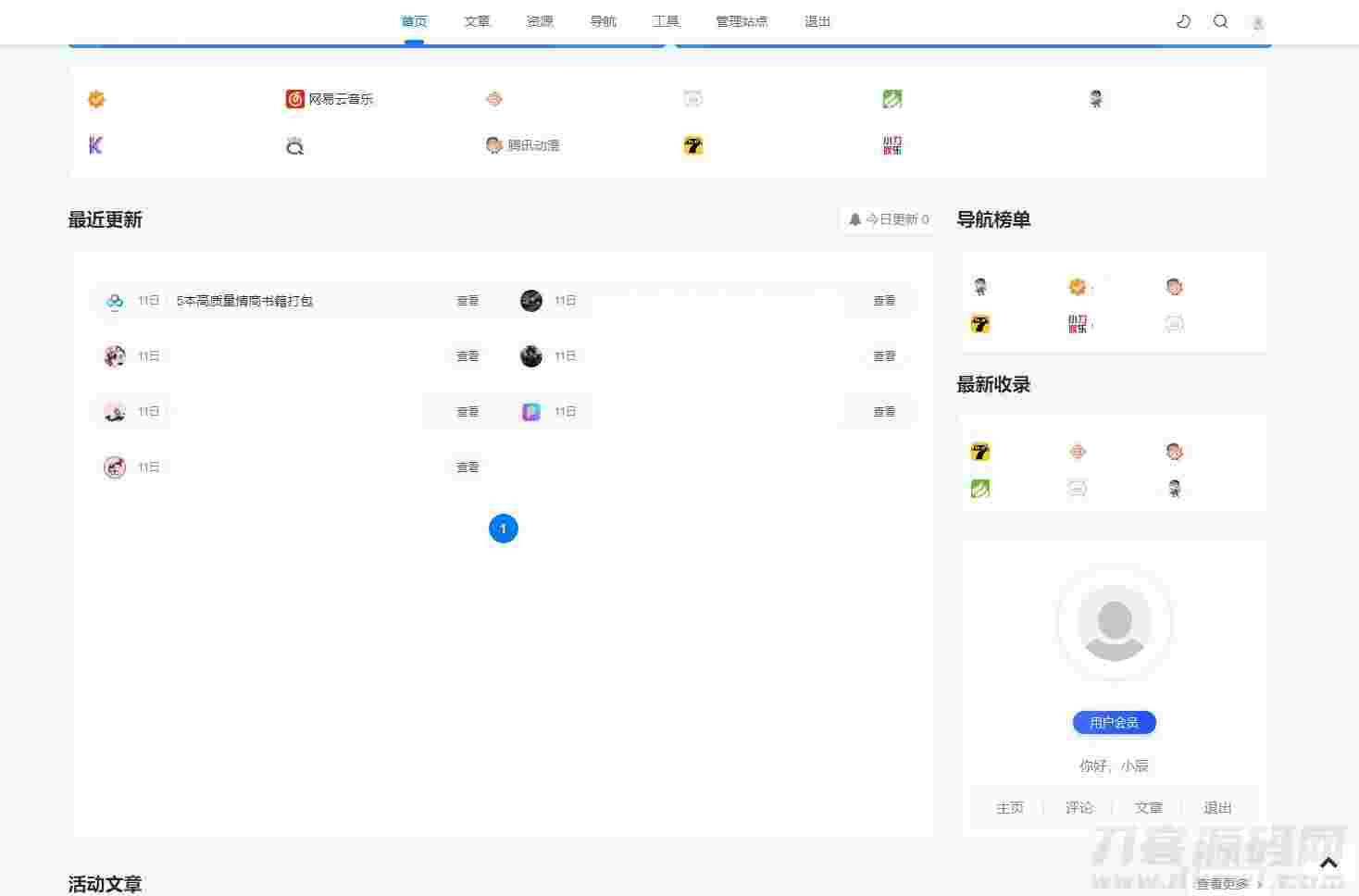The width and height of the screenshot is (1359, 896).
Task: Go to the 首页 nav tab
Action: [x=415, y=21]
